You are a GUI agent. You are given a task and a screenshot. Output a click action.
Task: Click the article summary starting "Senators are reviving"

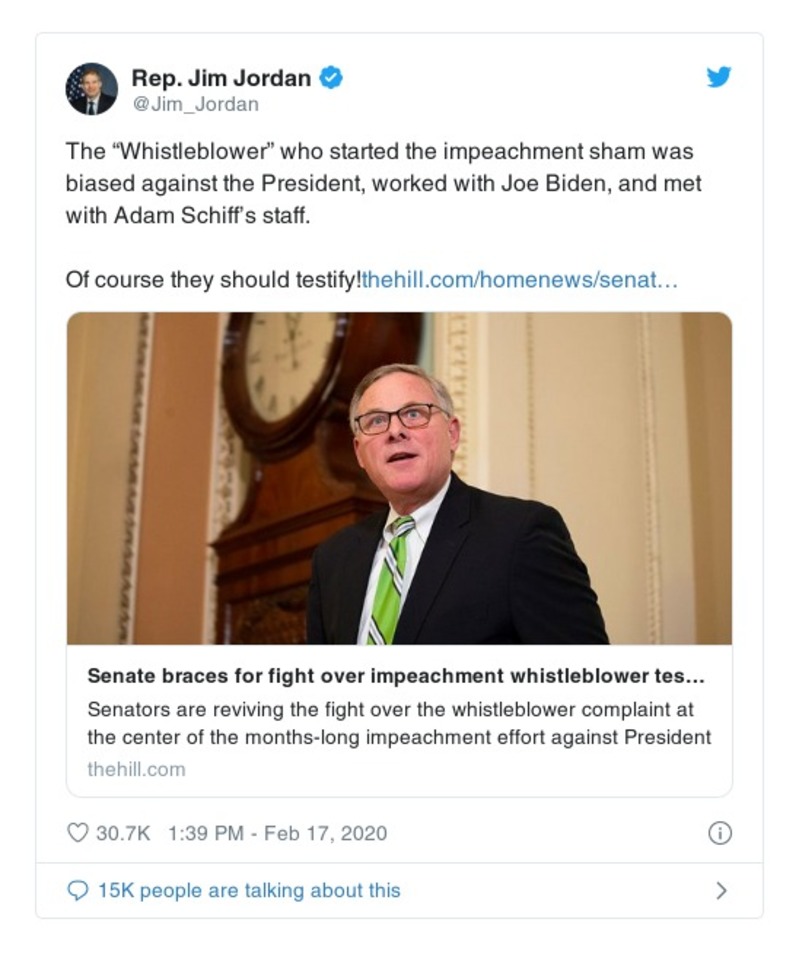coord(398,723)
